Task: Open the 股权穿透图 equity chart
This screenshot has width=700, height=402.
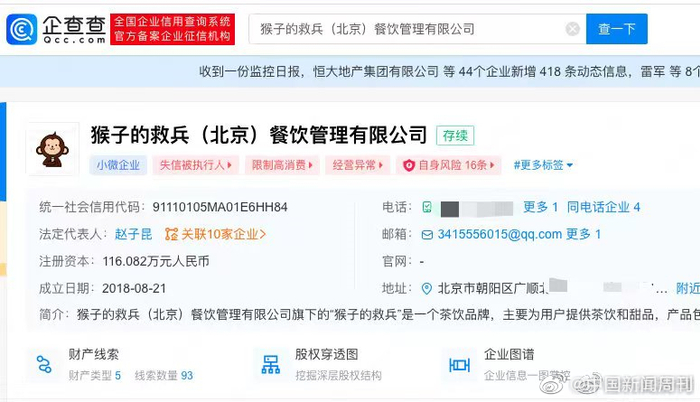Action: point(326,355)
